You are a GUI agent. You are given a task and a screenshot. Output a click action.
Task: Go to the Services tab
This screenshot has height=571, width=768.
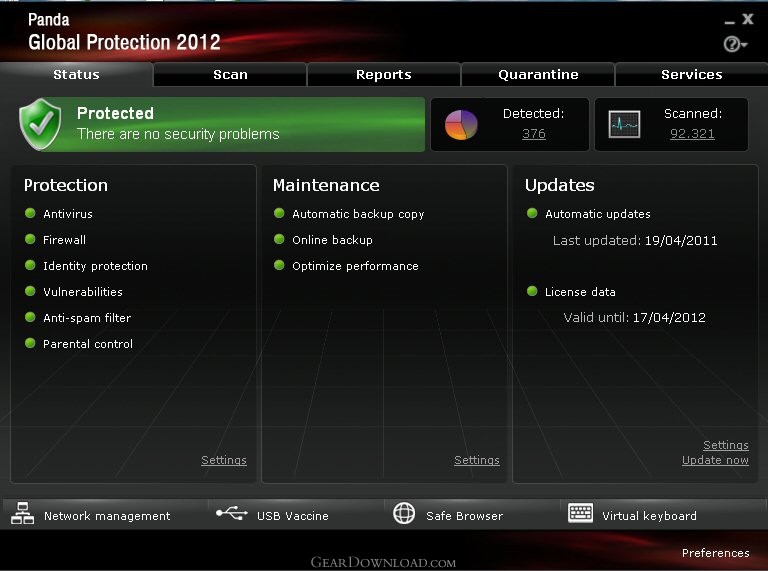(x=692, y=74)
